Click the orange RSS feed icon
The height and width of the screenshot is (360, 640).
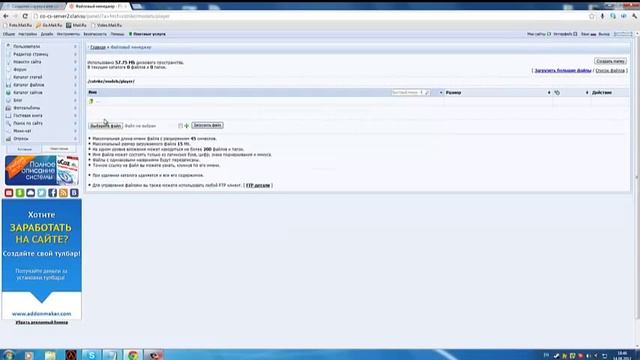pos(63,193)
